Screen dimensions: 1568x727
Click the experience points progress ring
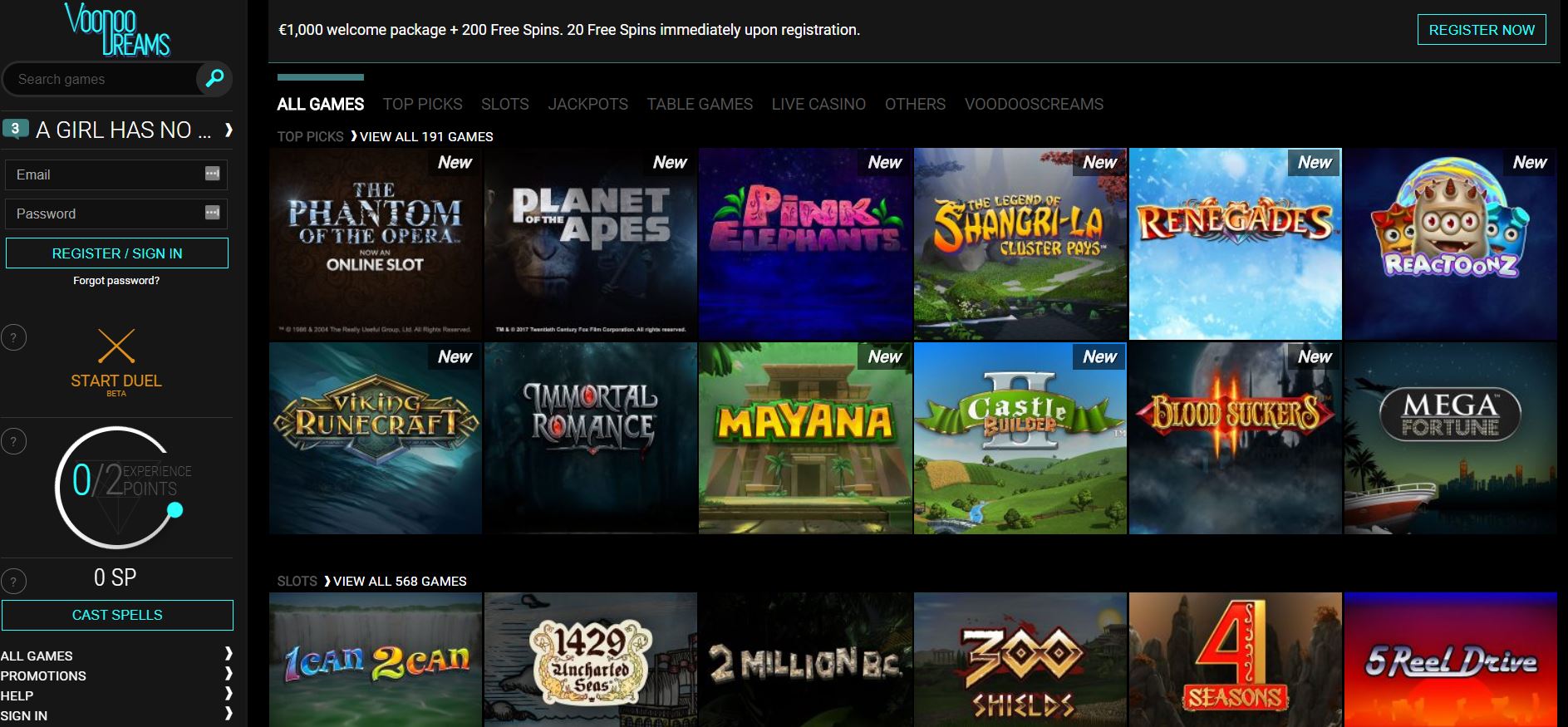coord(118,487)
